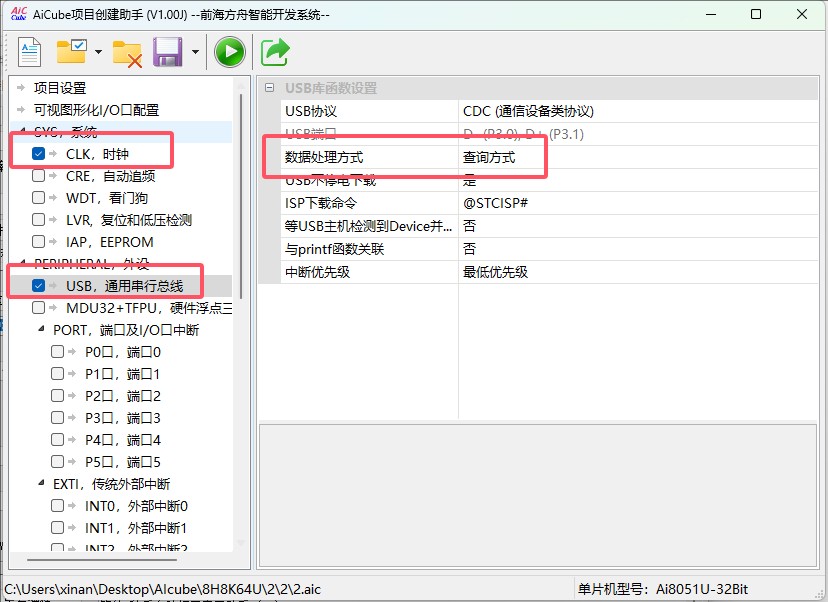Open dropdown arrow beside open-folder icon

coord(98,52)
